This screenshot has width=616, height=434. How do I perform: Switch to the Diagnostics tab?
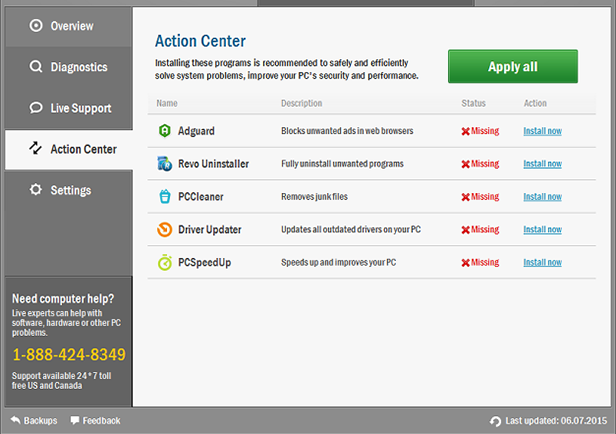coord(69,67)
